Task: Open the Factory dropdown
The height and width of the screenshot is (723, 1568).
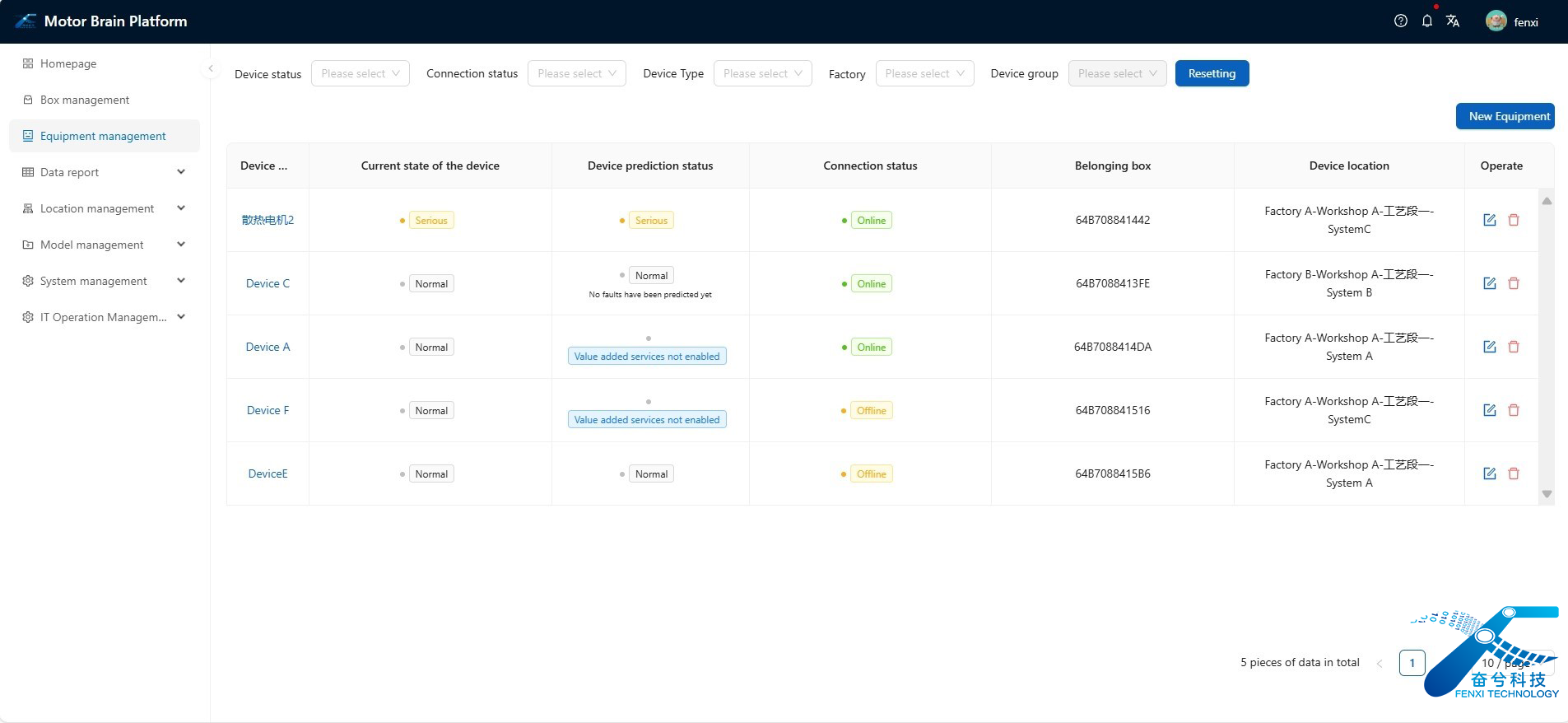Action: tap(925, 73)
